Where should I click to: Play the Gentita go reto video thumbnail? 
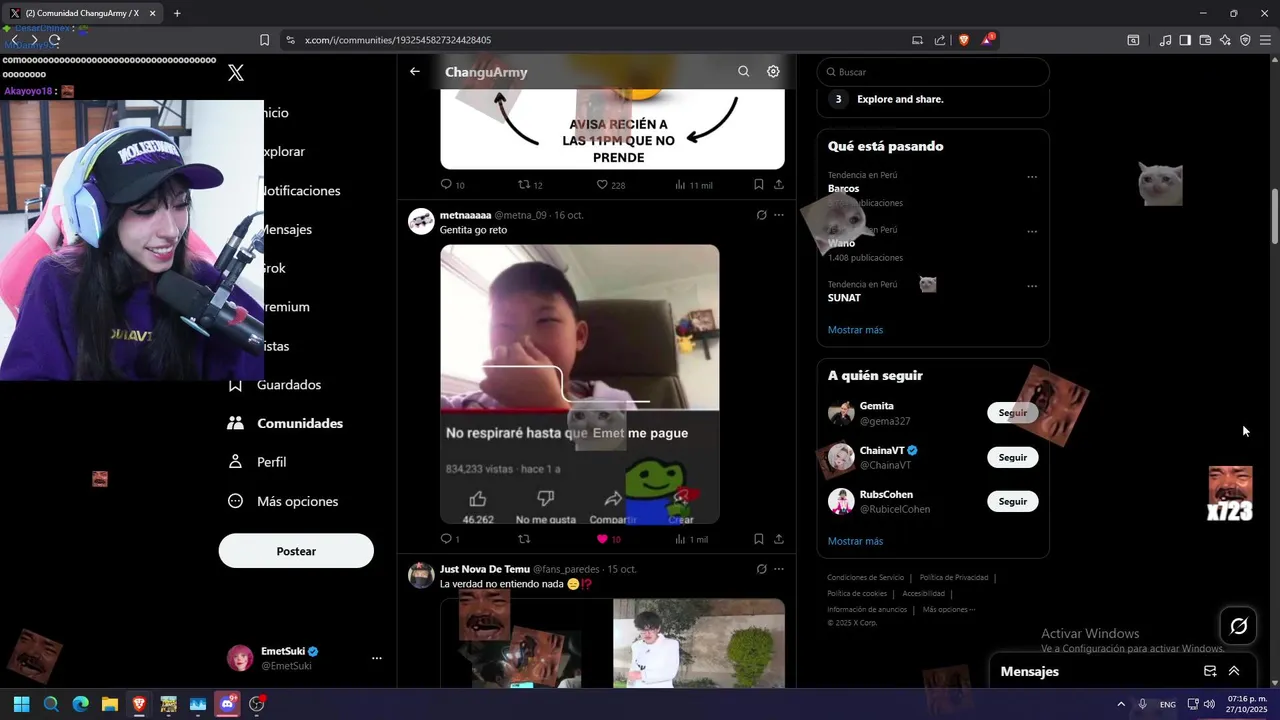tap(580, 384)
